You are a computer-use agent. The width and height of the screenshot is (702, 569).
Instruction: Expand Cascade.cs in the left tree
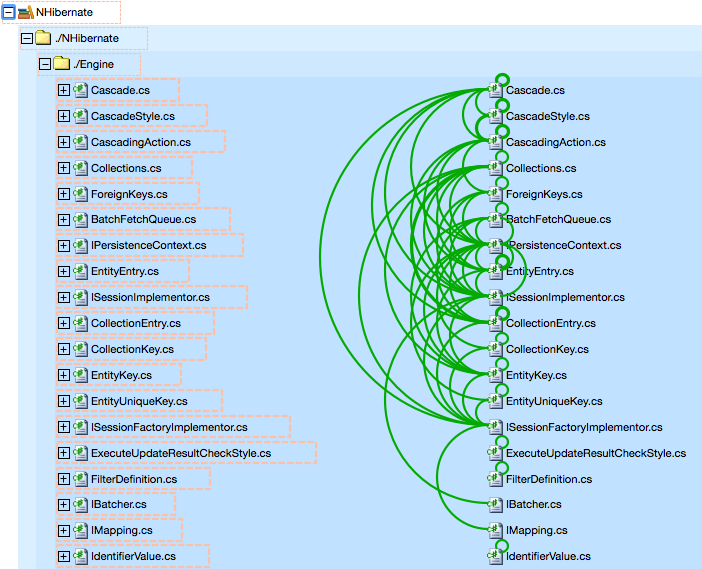click(64, 90)
